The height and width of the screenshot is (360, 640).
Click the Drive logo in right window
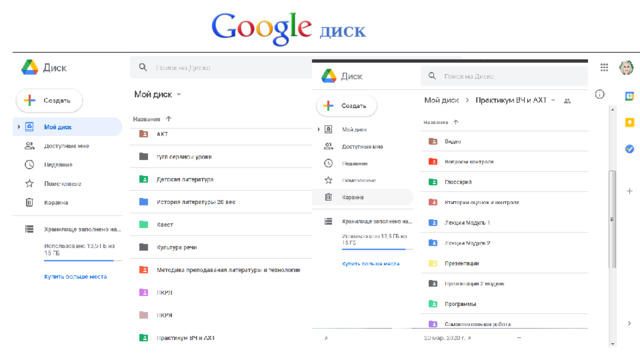tap(329, 76)
